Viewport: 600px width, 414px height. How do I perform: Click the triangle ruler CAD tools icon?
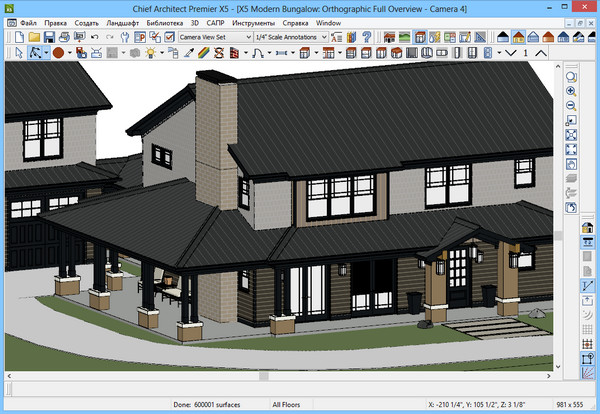[480, 37]
